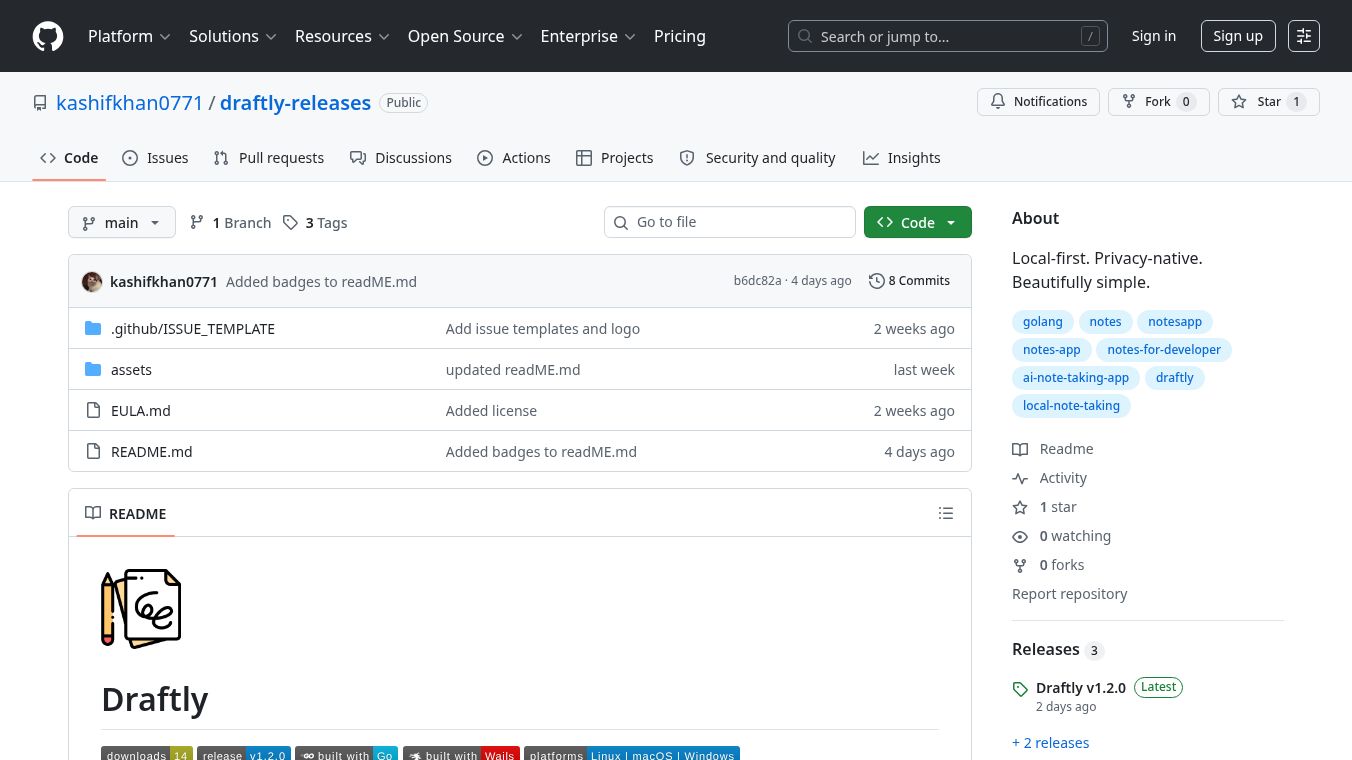The image size is (1352, 760).
Task: Switch to the Insights tab
Action: (x=901, y=158)
